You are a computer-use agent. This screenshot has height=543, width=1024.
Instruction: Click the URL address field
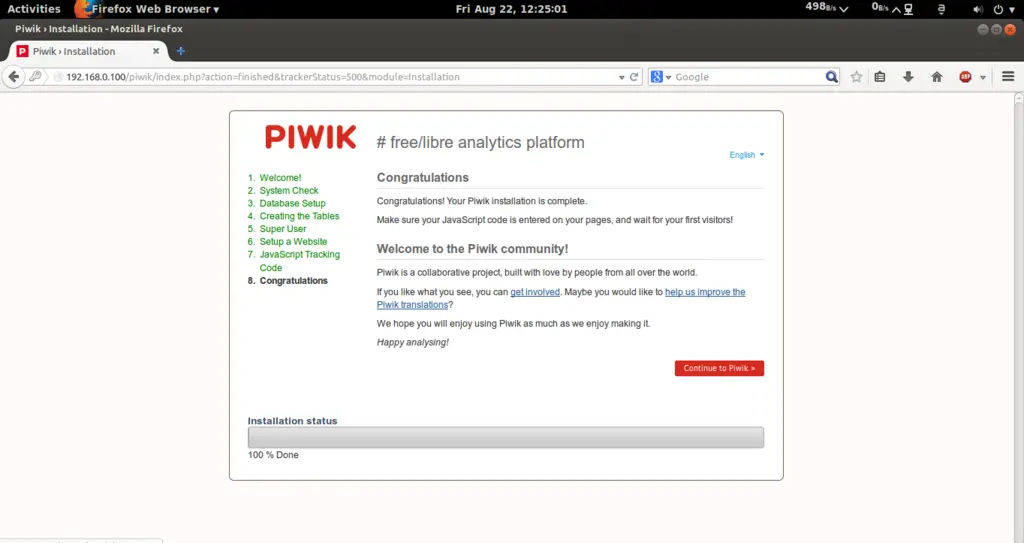[340, 76]
